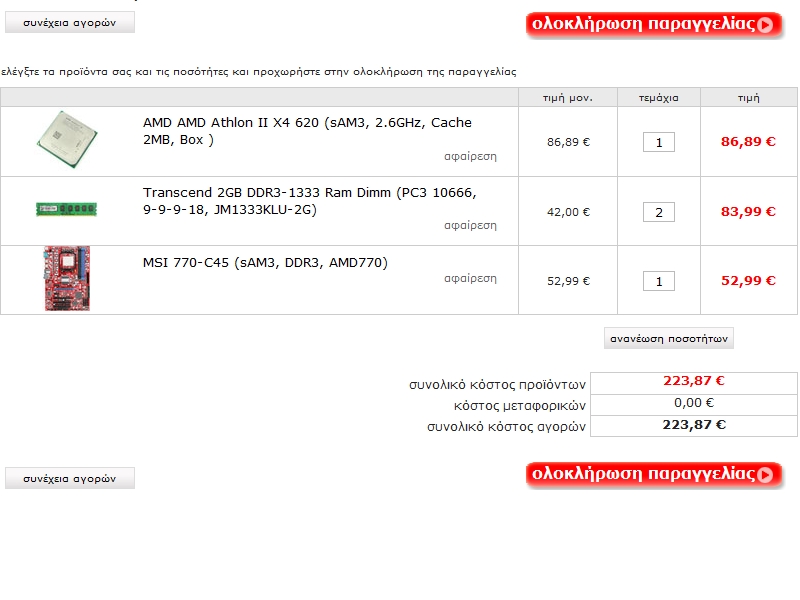Click the red row total '52,99 €'
This screenshot has width=800, height=600.
pyautogui.click(x=748, y=281)
